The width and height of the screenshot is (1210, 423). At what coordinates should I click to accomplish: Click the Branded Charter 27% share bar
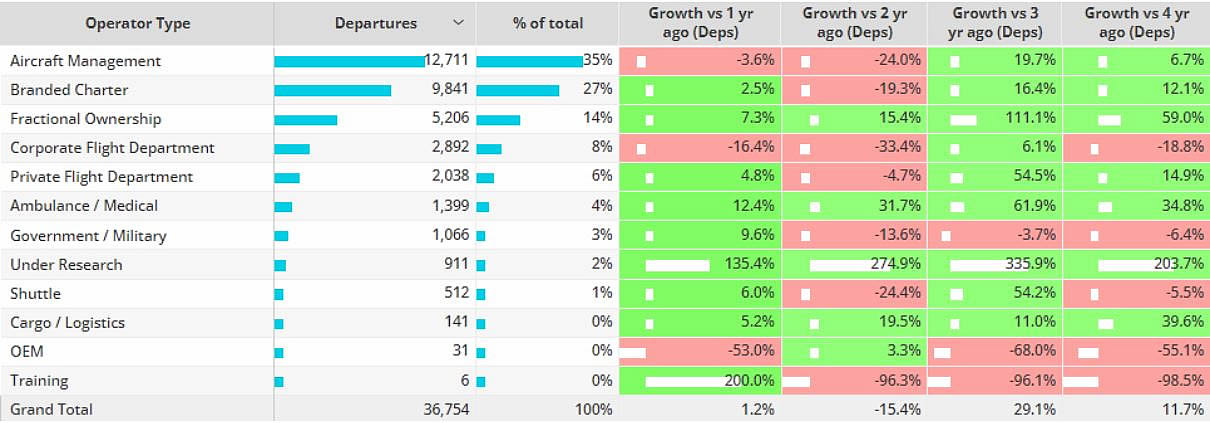(518, 90)
